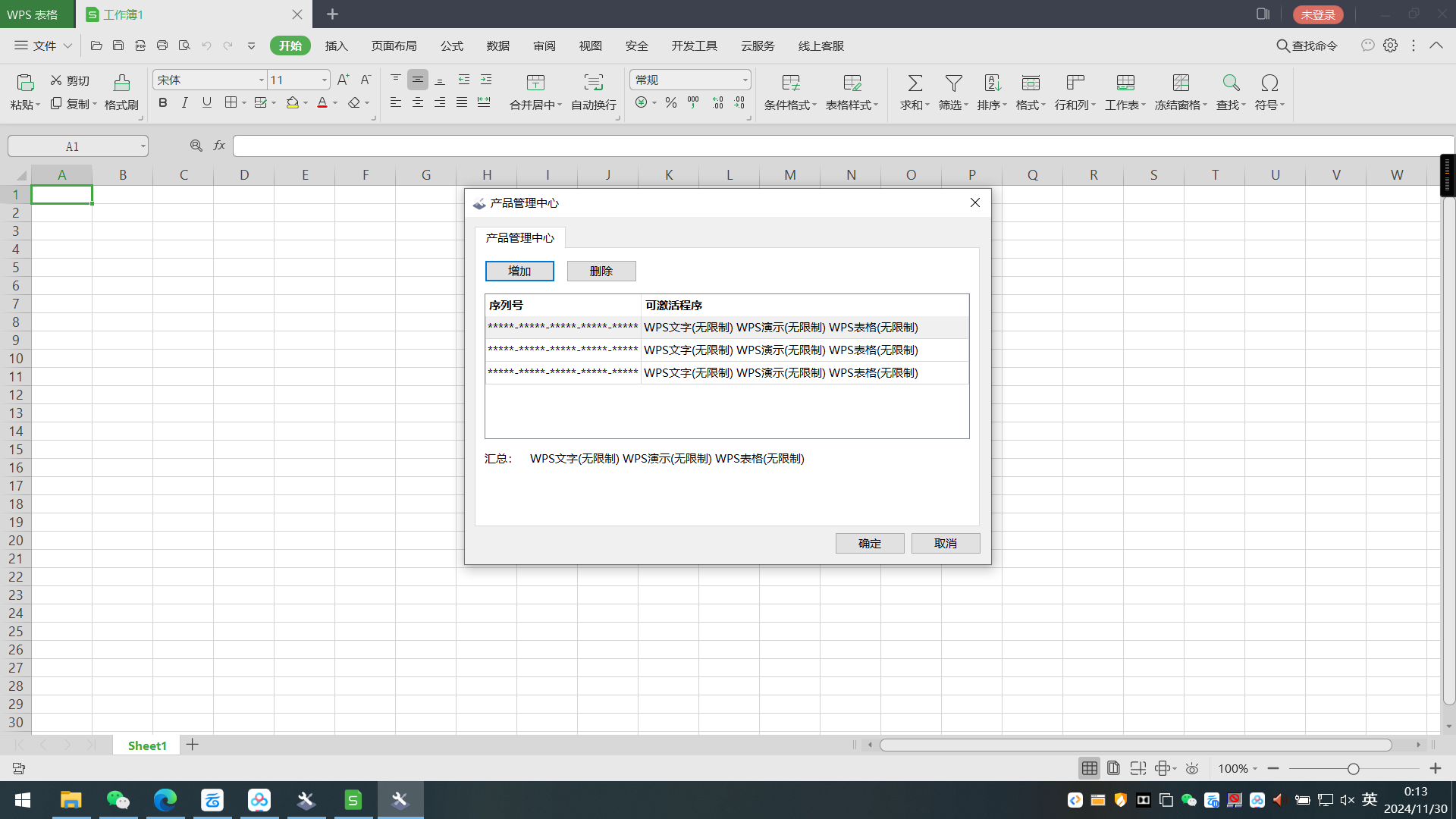This screenshot has height=819, width=1456.
Task: Open the cell name box dropdown
Action: 143,146
